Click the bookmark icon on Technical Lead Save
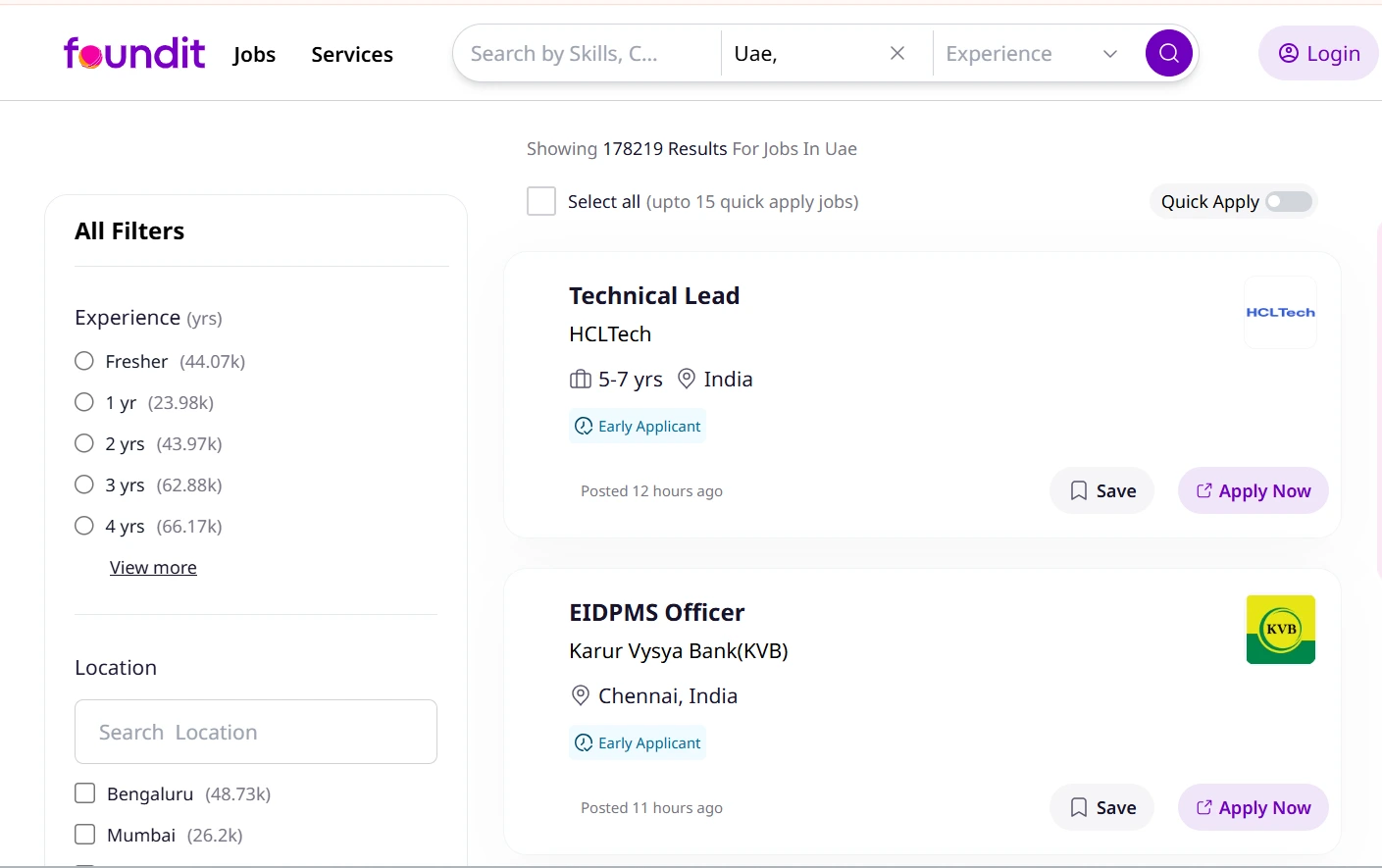The width and height of the screenshot is (1382, 868). coord(1079,490)
